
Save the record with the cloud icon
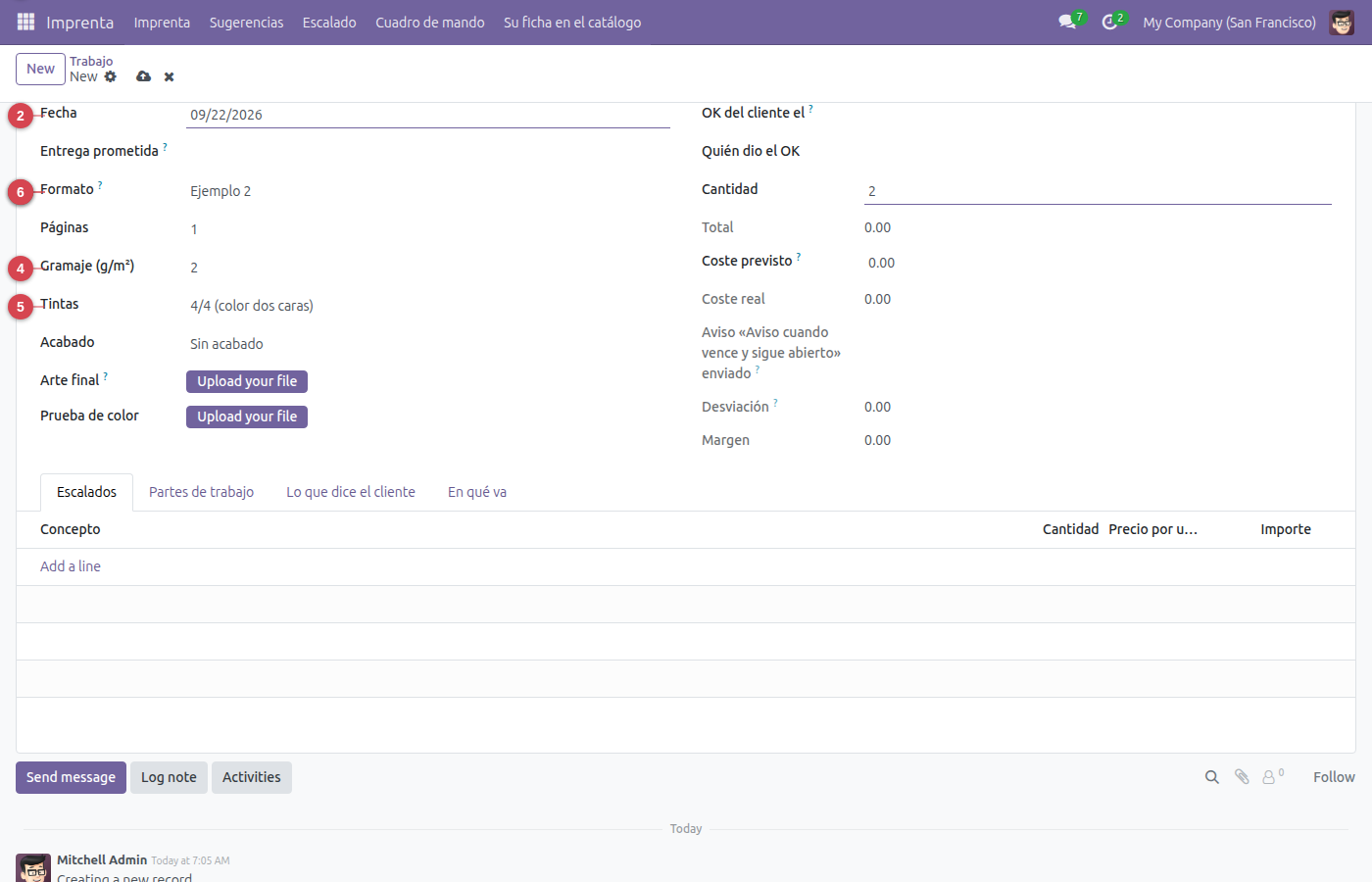pyautogui.click(x=144, y=76)
